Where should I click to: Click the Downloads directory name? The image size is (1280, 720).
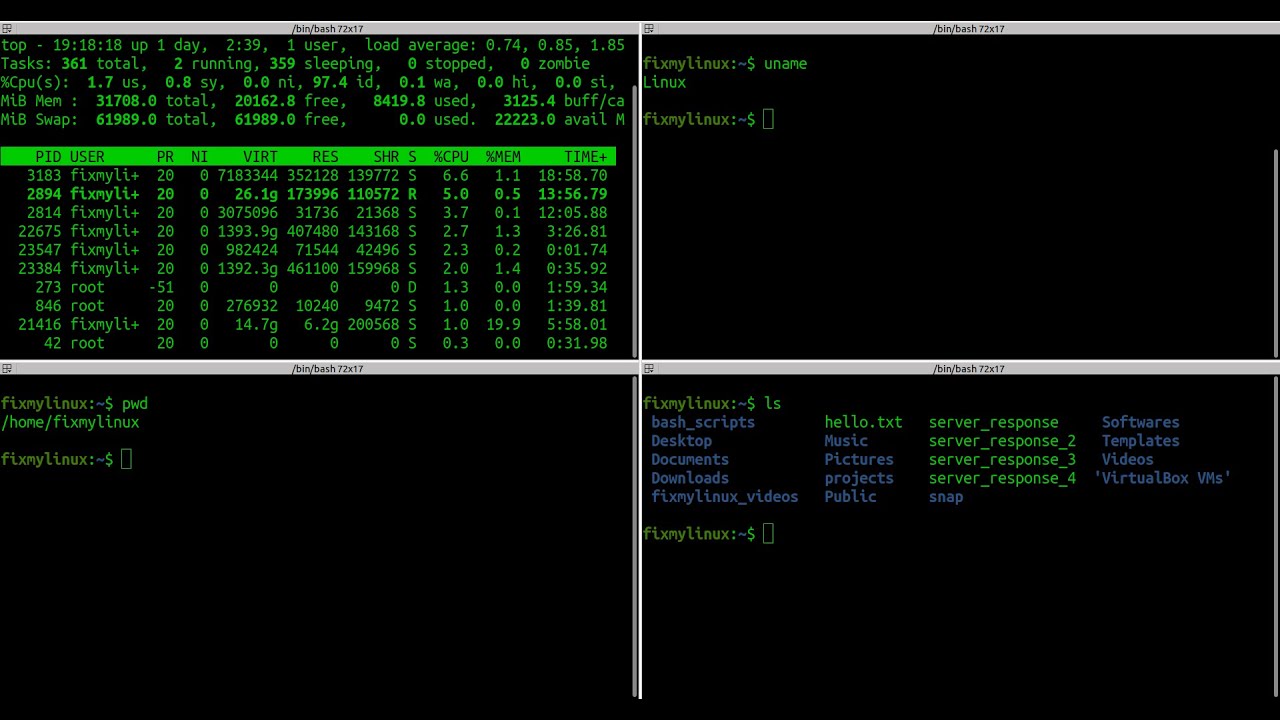click(x=690, y=479)
